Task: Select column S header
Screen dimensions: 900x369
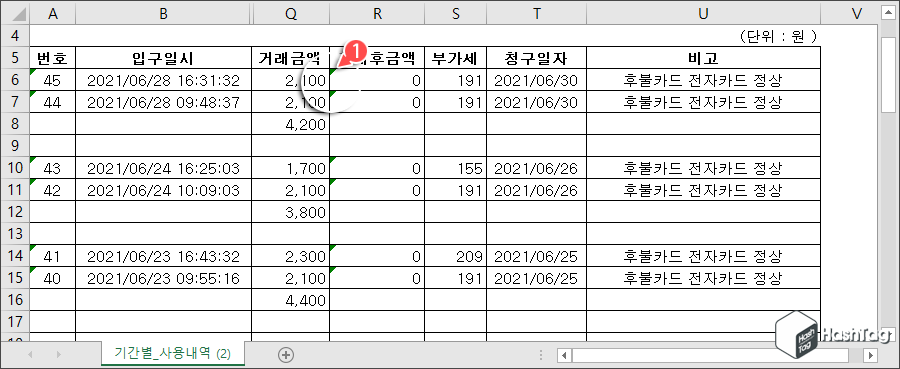Action: [x=456, y=14]
